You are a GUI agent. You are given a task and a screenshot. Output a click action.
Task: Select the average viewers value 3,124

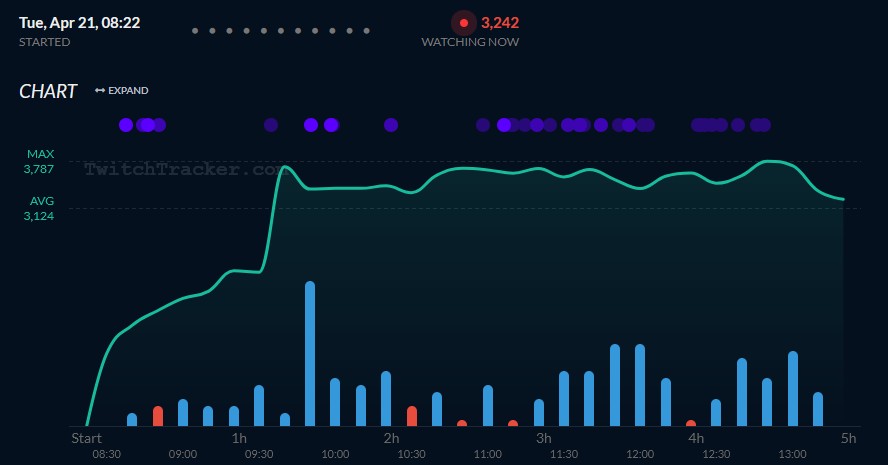pyautogui.click(x=39, y=216)
